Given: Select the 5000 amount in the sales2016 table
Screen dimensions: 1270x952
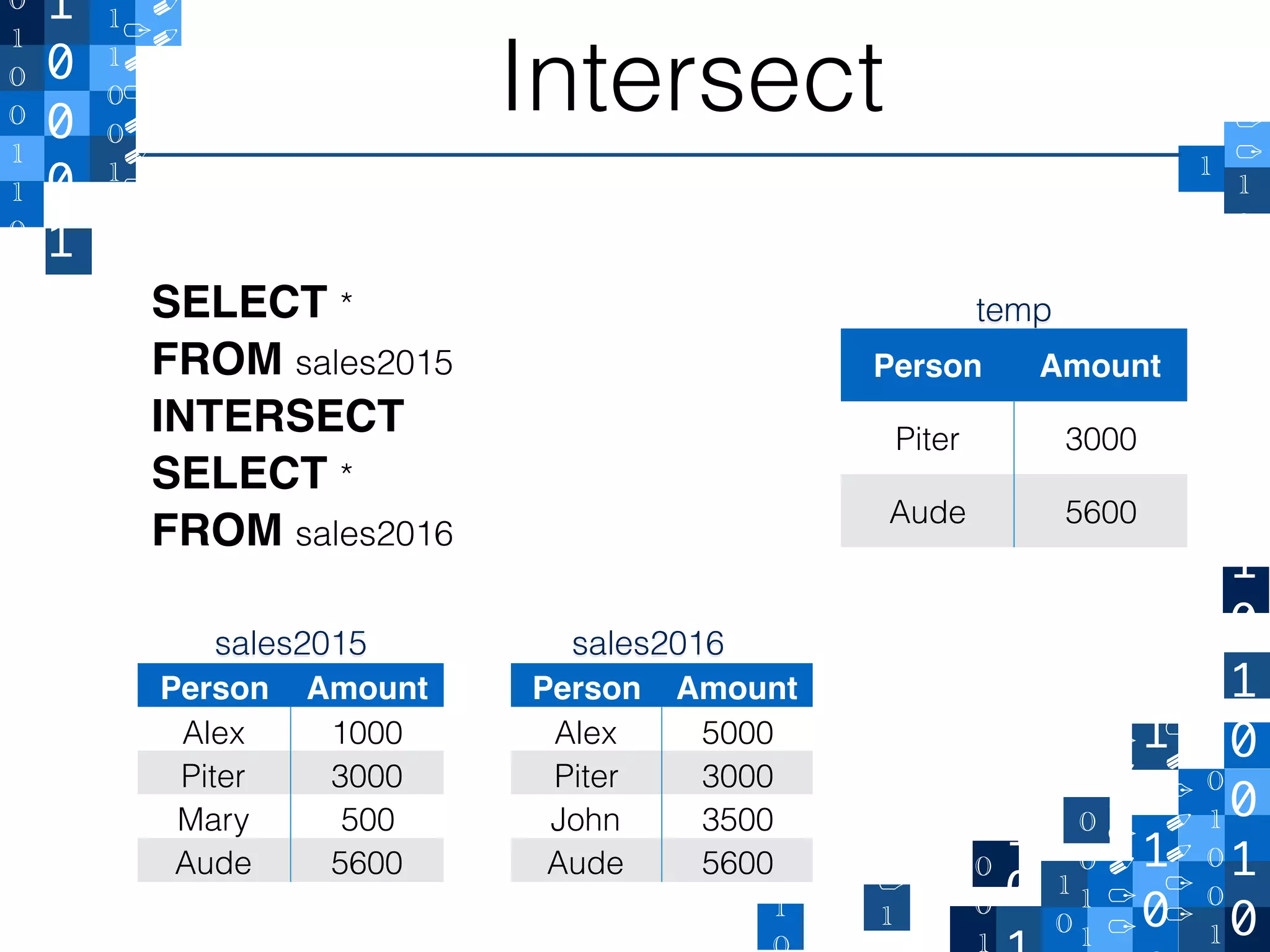Looking at the screenshot, I should click(737, 732).
